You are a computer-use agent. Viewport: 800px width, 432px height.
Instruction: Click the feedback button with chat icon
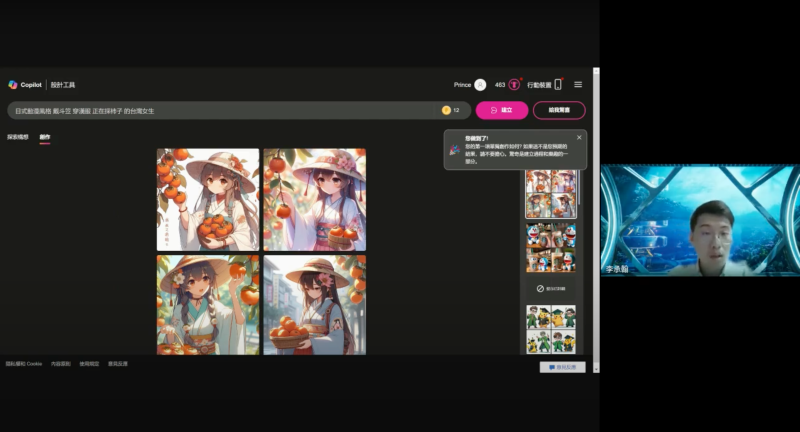[562, 367]
